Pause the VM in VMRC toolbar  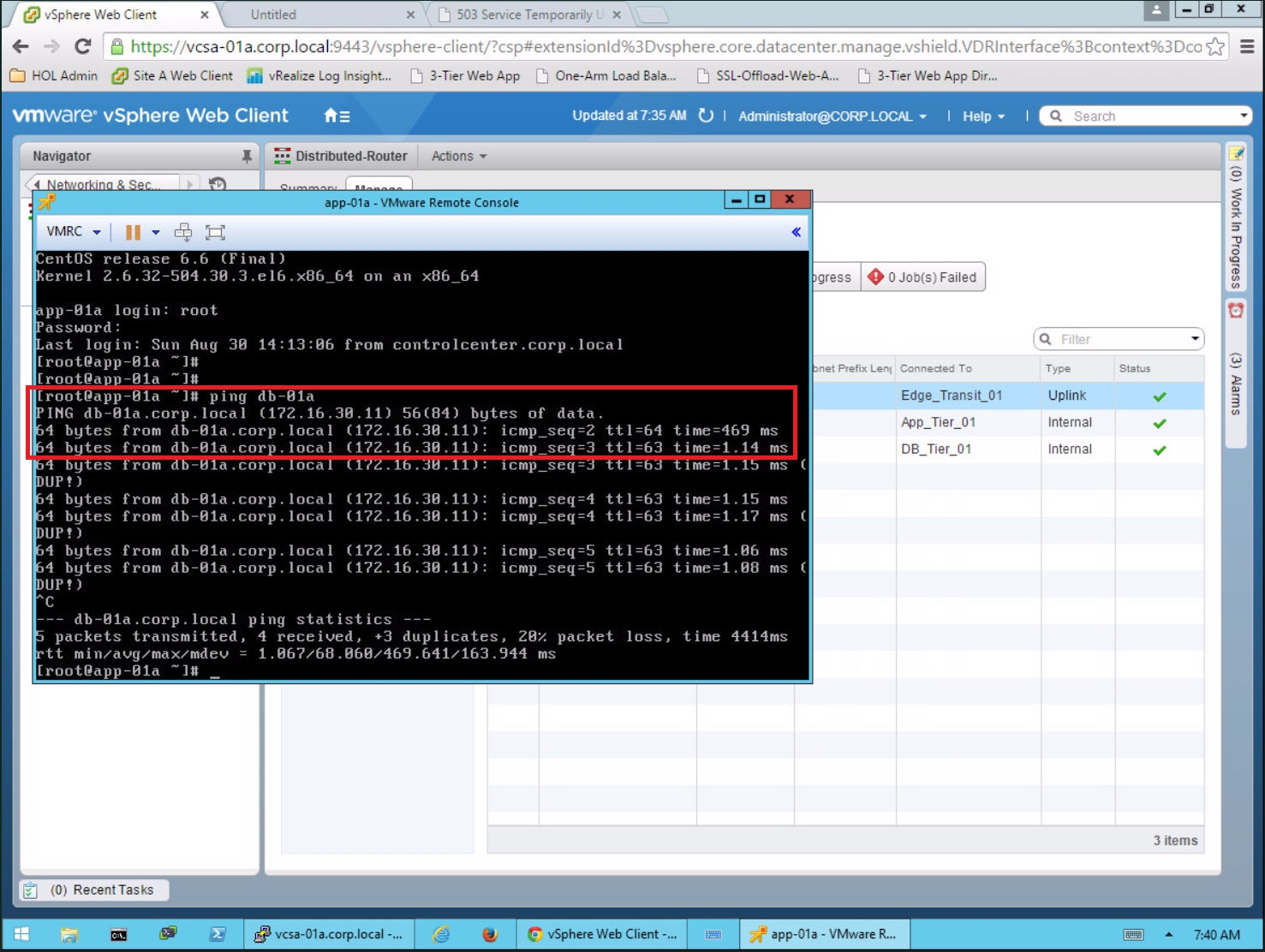pyautogui.click(x=133, y=232)
